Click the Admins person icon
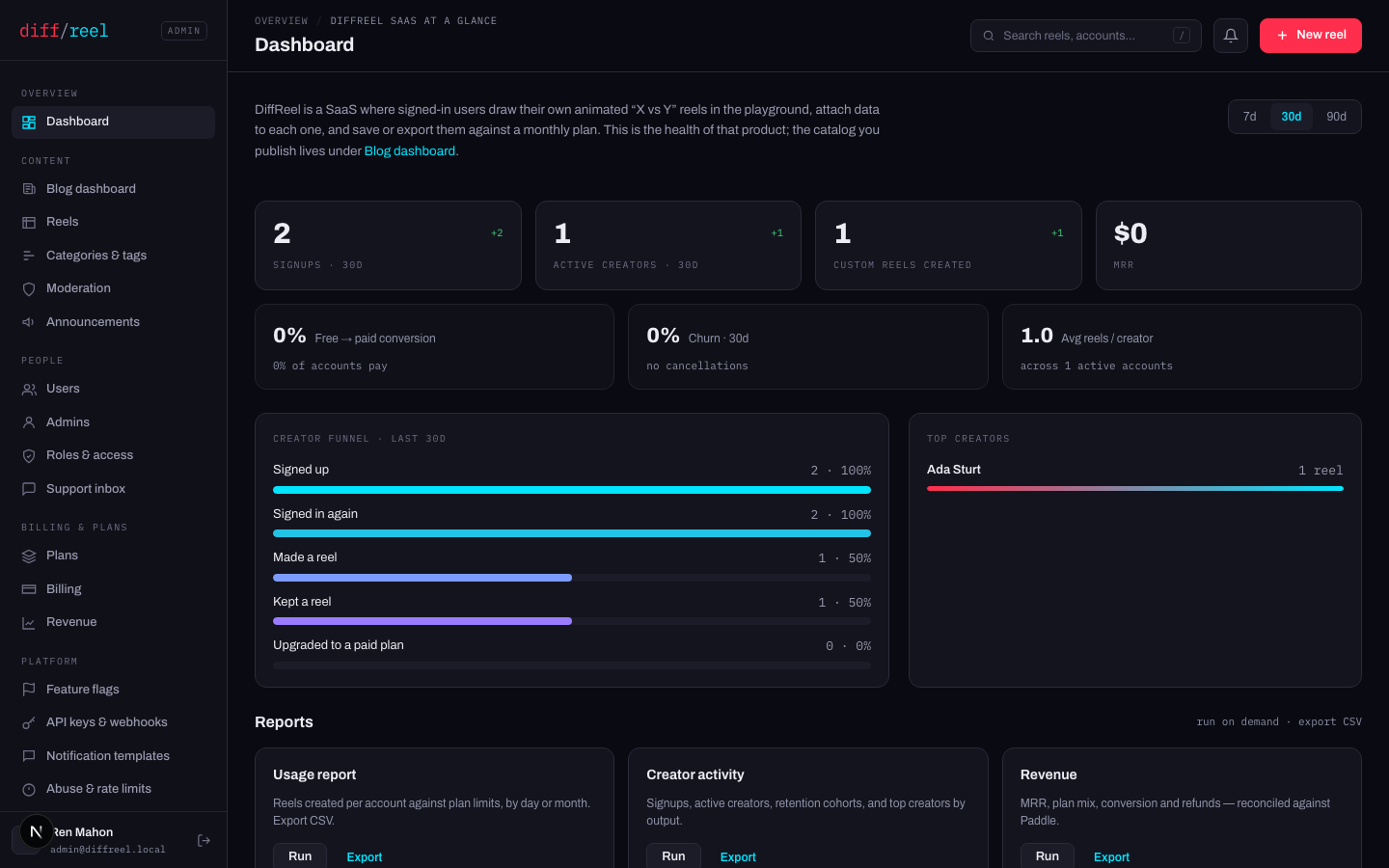This screenshot has width=1389, height=868. 29,422
